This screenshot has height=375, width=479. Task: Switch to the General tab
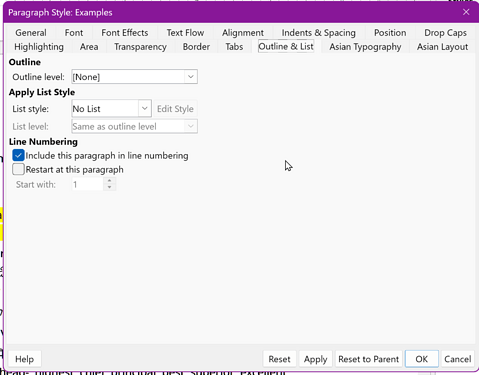[31, 33]
